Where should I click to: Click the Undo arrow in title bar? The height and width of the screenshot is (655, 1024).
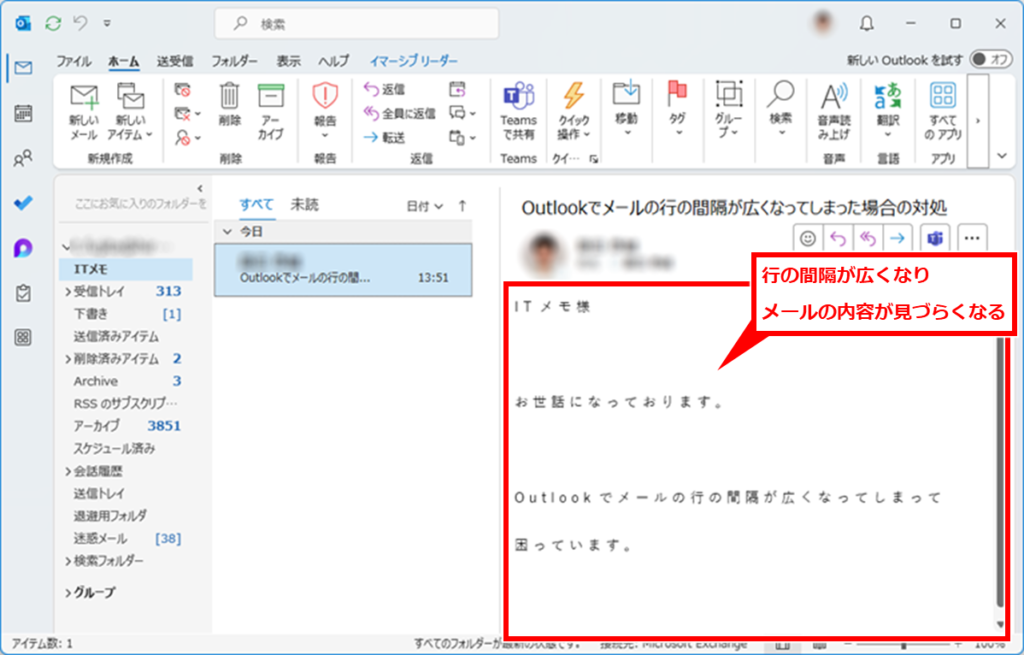pyautogui.click(x=80, y=24)
